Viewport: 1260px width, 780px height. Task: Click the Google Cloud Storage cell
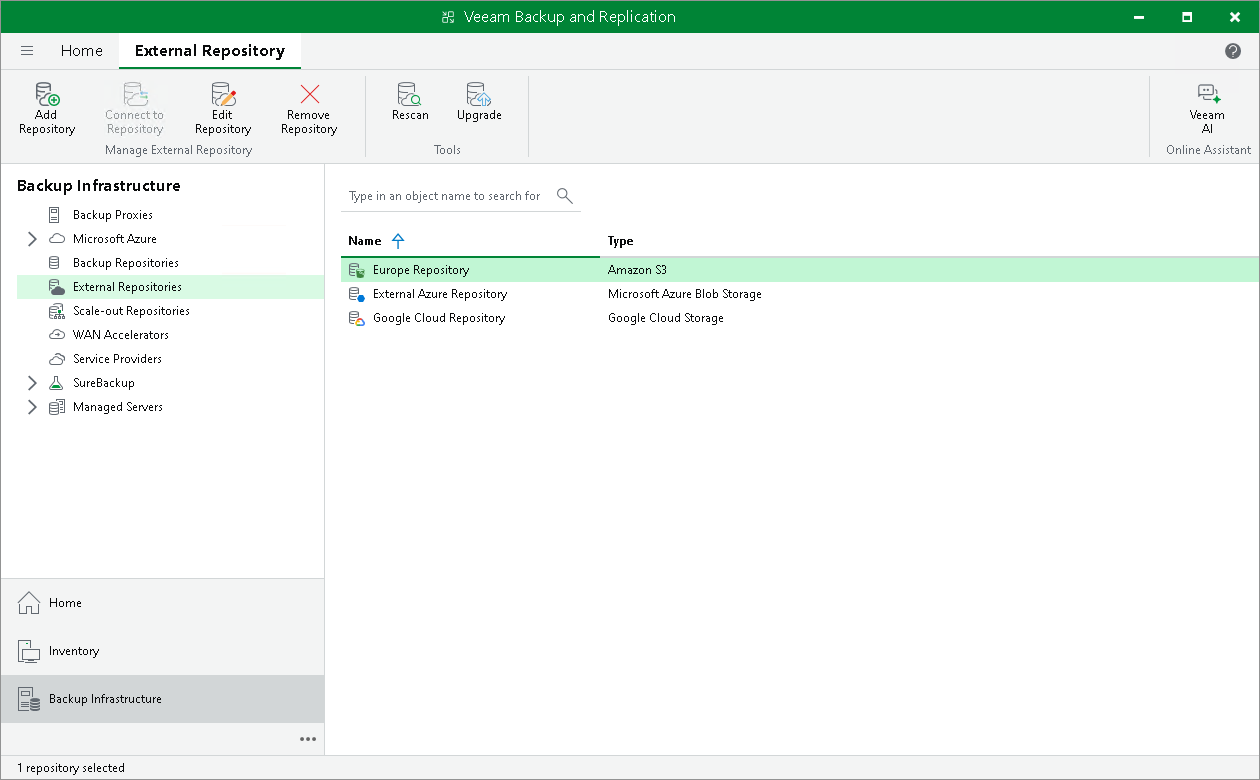point(666,318)
